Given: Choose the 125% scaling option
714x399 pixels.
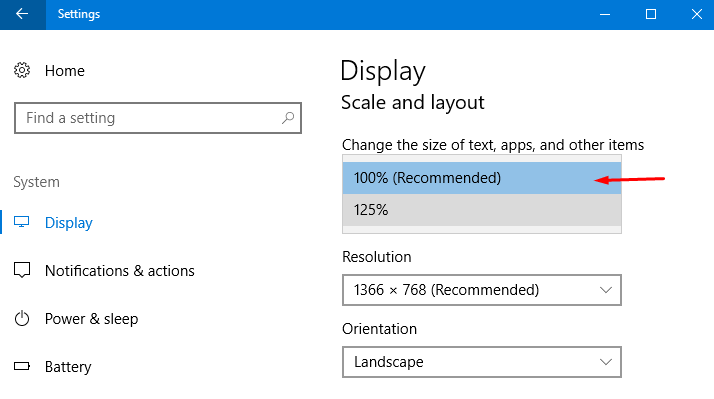Looking at the screenshot, I should 482,210.
